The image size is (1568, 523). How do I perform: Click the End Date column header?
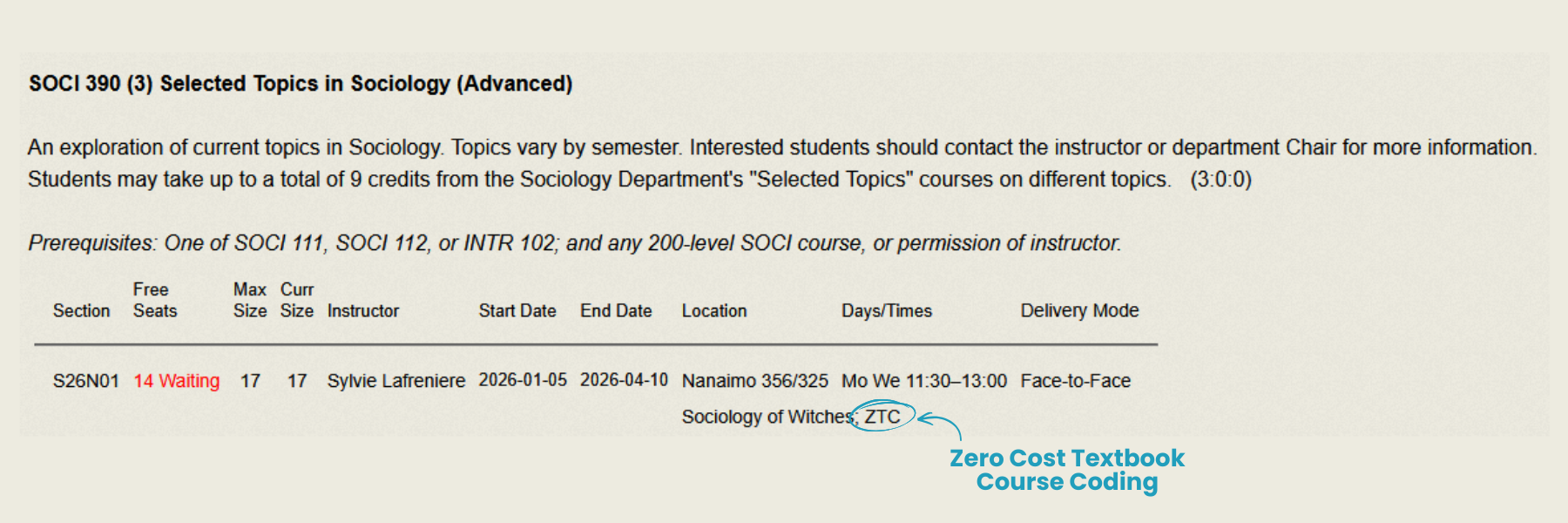click(x=616, y=311)
